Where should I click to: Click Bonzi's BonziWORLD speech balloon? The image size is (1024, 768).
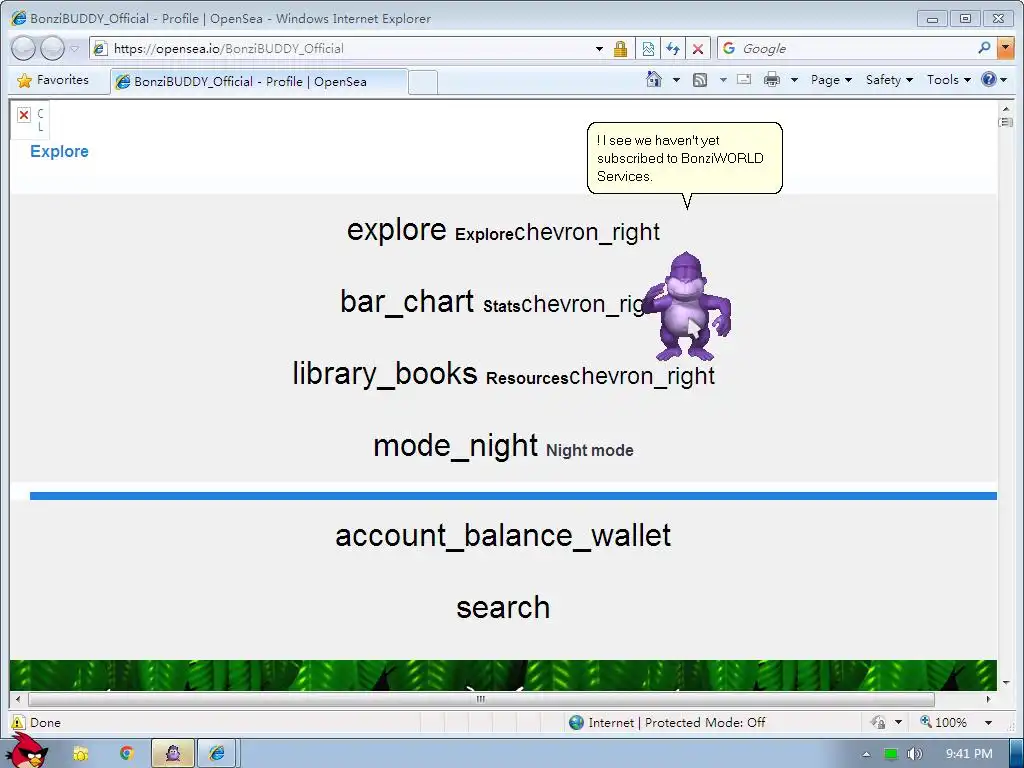point(684,158)
